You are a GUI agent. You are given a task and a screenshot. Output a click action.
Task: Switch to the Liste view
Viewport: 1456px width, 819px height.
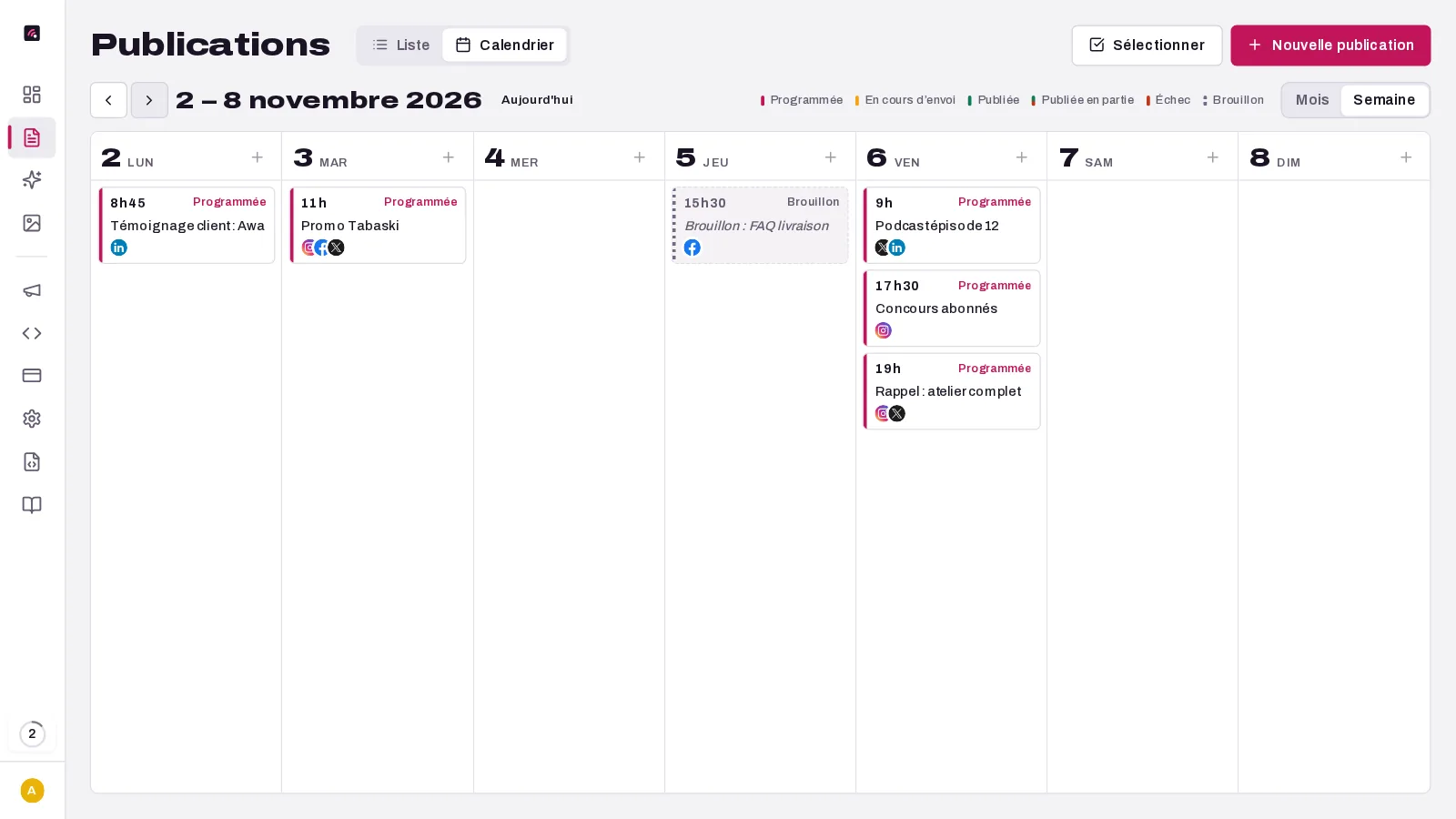pos(401,45)
